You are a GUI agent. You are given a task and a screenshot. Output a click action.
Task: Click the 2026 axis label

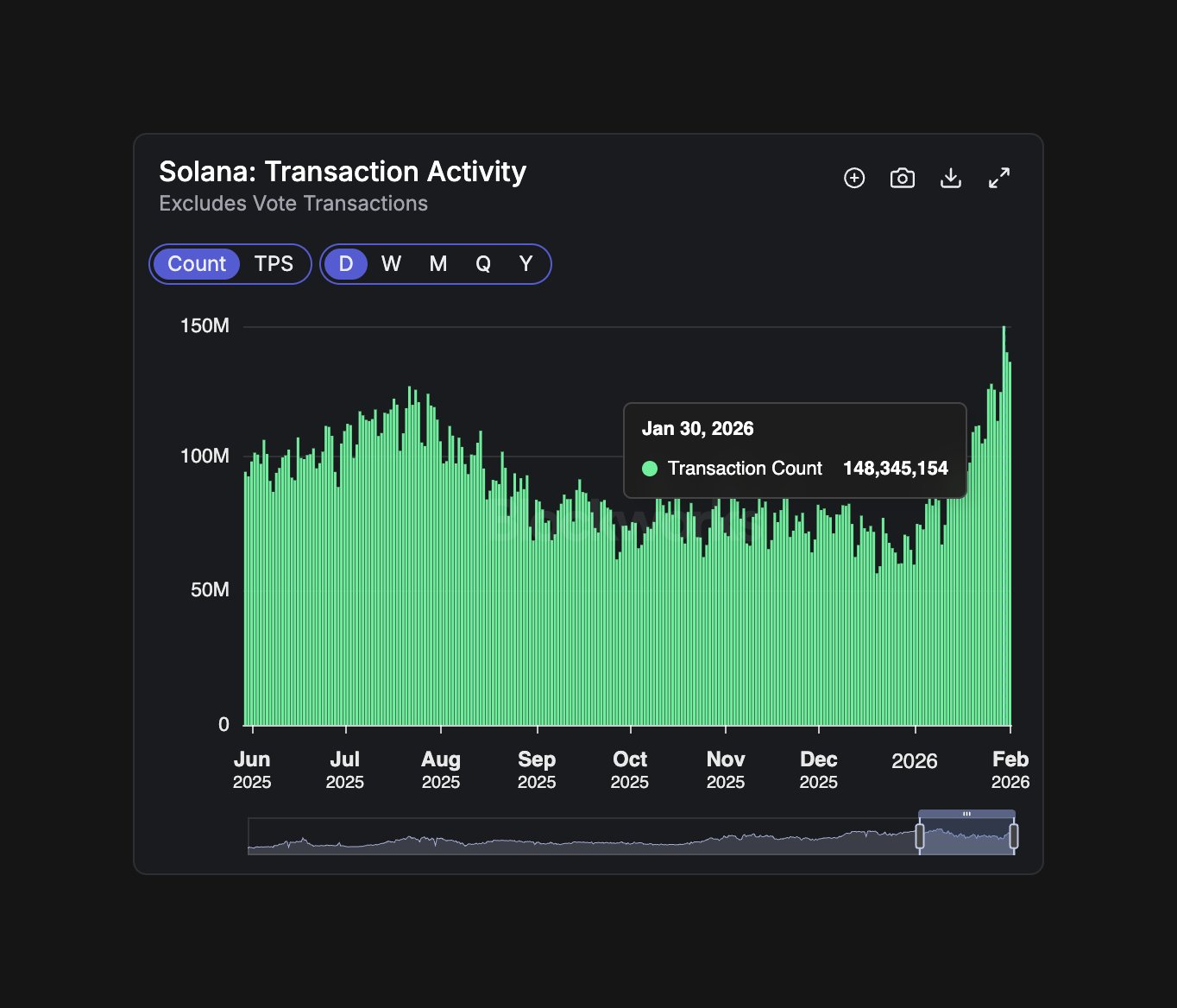pos(915,761)
